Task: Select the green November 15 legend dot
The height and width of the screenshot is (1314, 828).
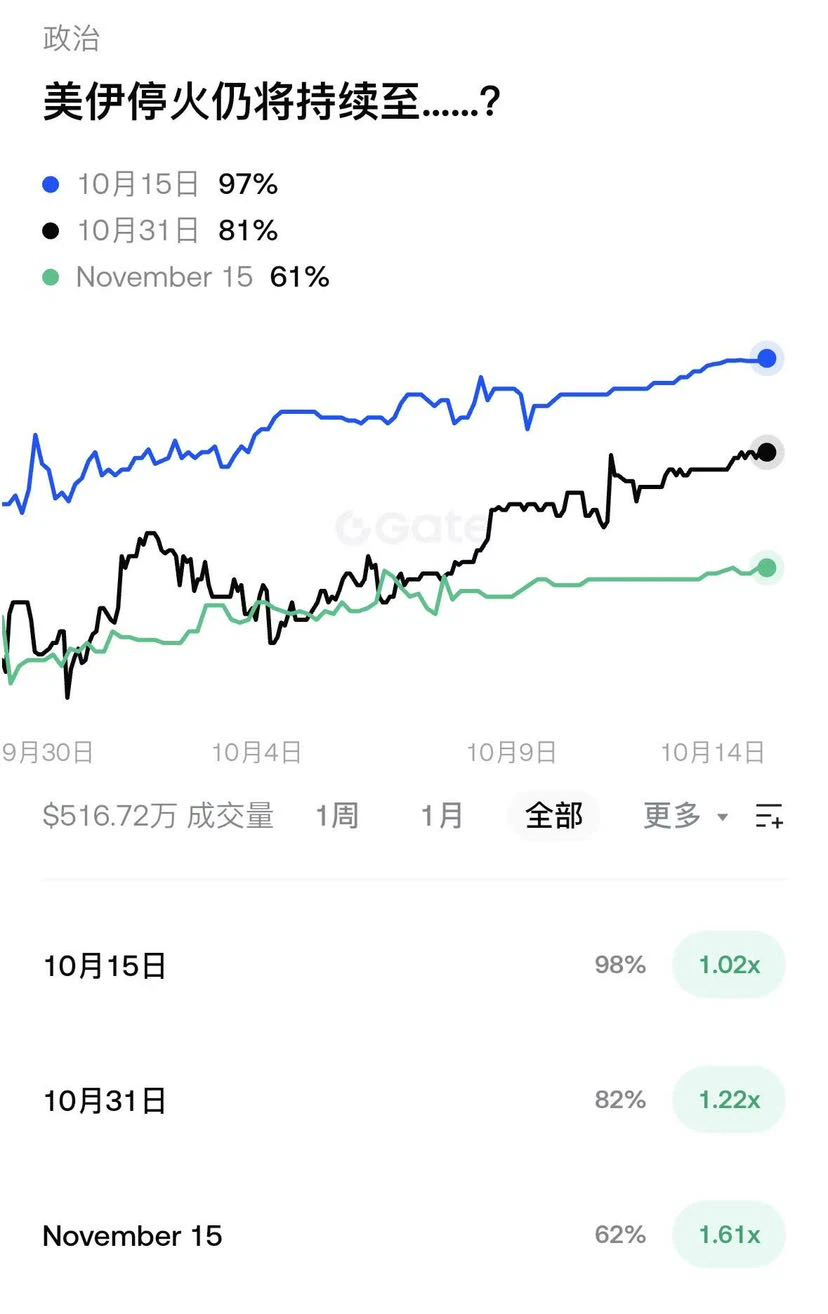Action: pos(52,277)
